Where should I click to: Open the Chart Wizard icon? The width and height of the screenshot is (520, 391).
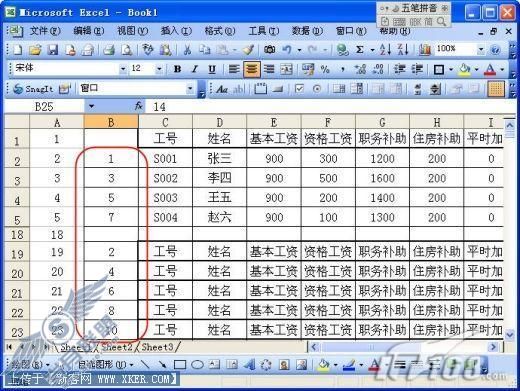(x=424, y=50)
